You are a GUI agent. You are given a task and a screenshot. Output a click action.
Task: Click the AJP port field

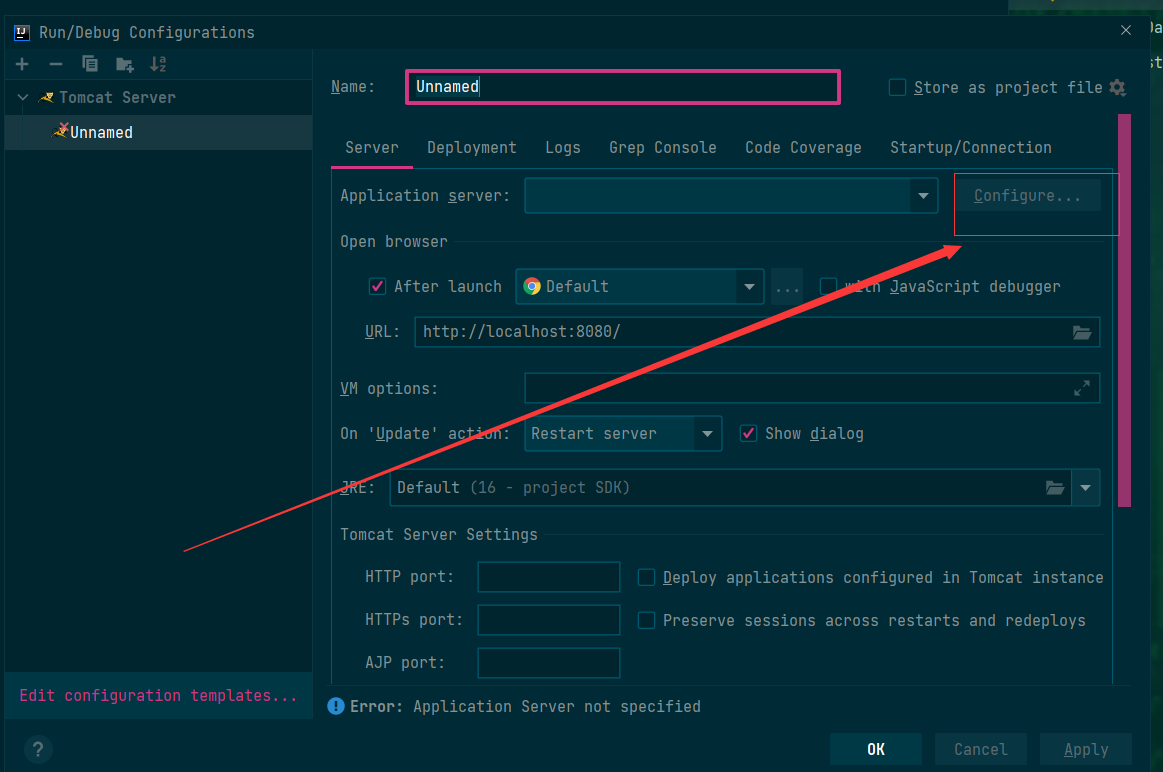tap(549, 662)
